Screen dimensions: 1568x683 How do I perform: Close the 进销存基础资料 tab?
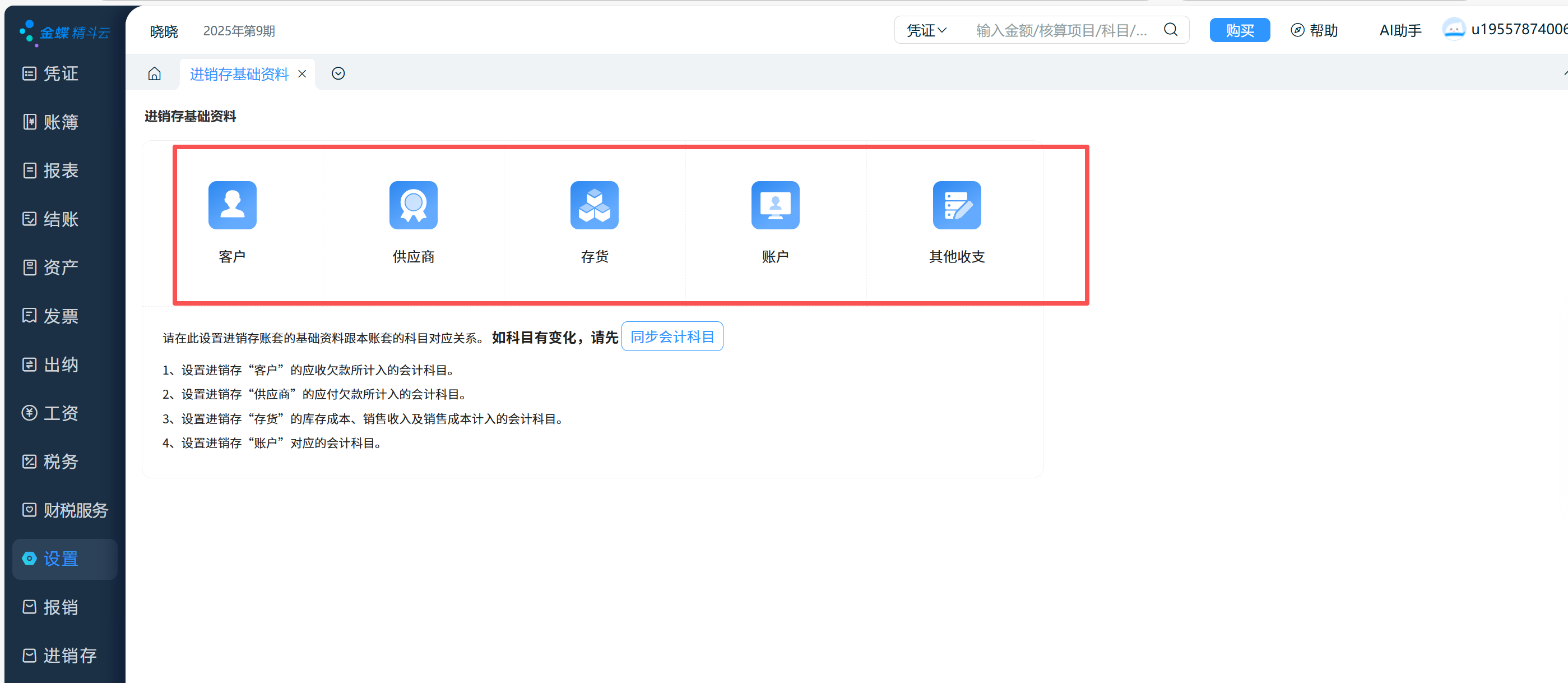pyautogui.click(x=302, y=75)
